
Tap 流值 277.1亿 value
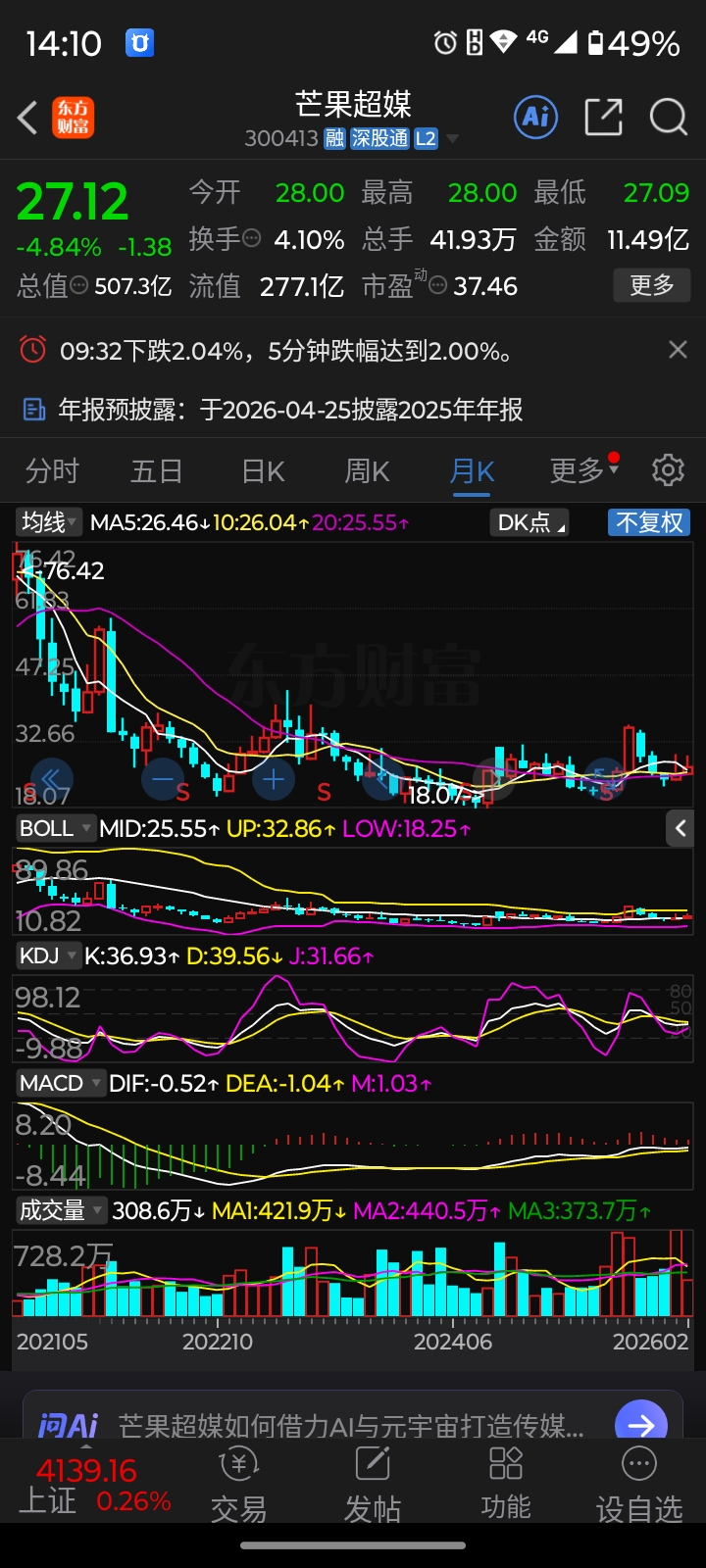301,286
